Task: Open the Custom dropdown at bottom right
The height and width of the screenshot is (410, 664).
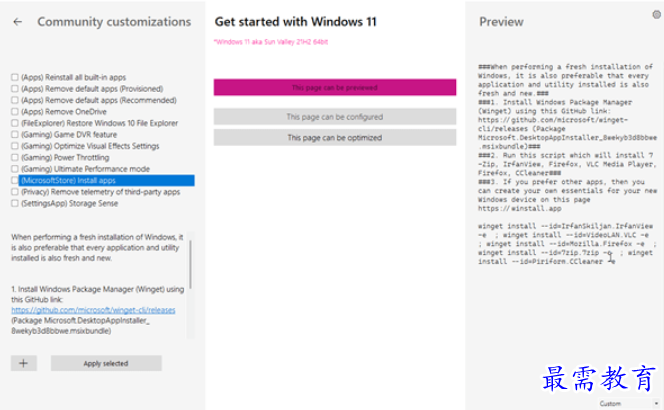Action: 630,403
